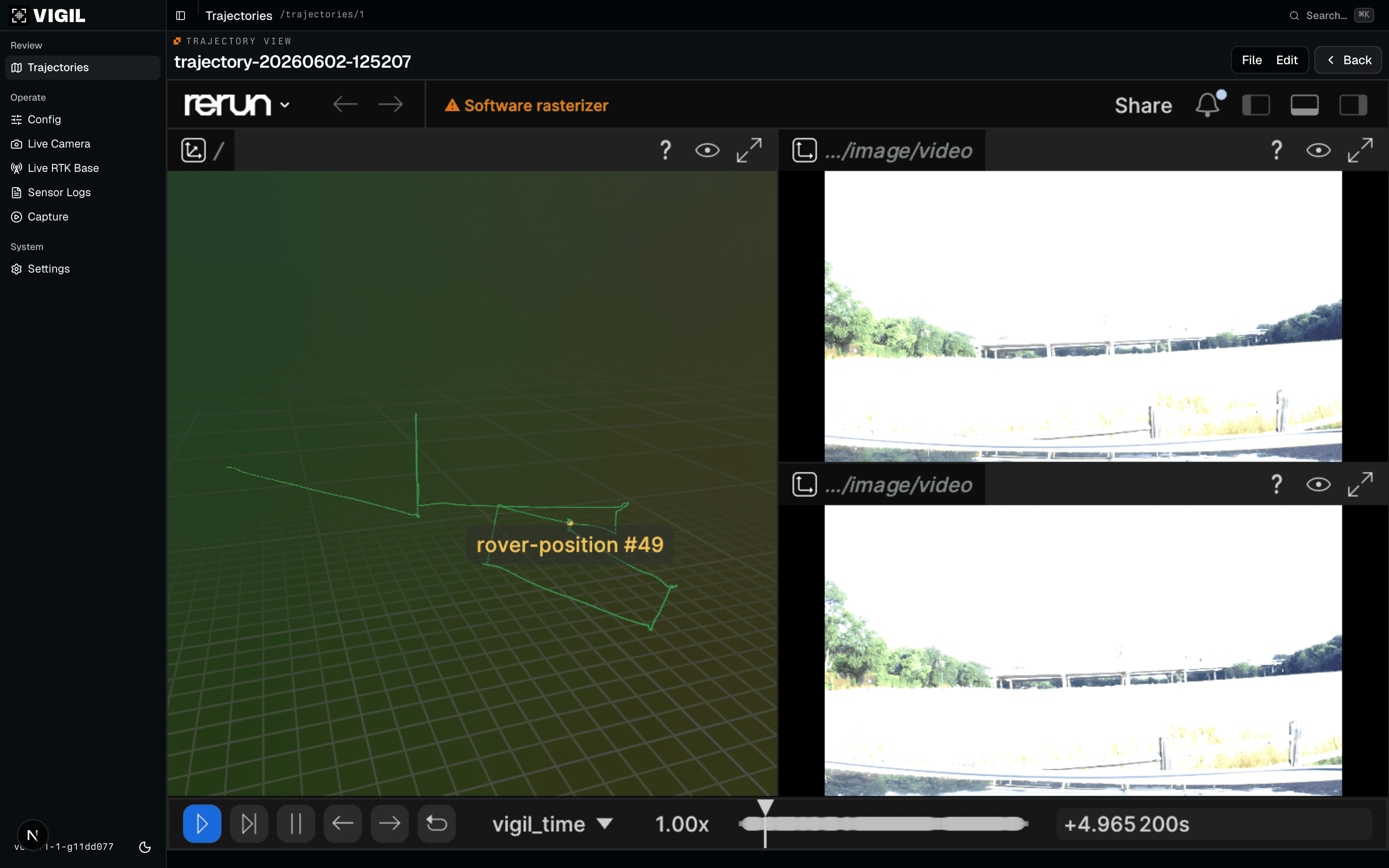
Task: Click the Back button
Action: tap(1348, 60)
